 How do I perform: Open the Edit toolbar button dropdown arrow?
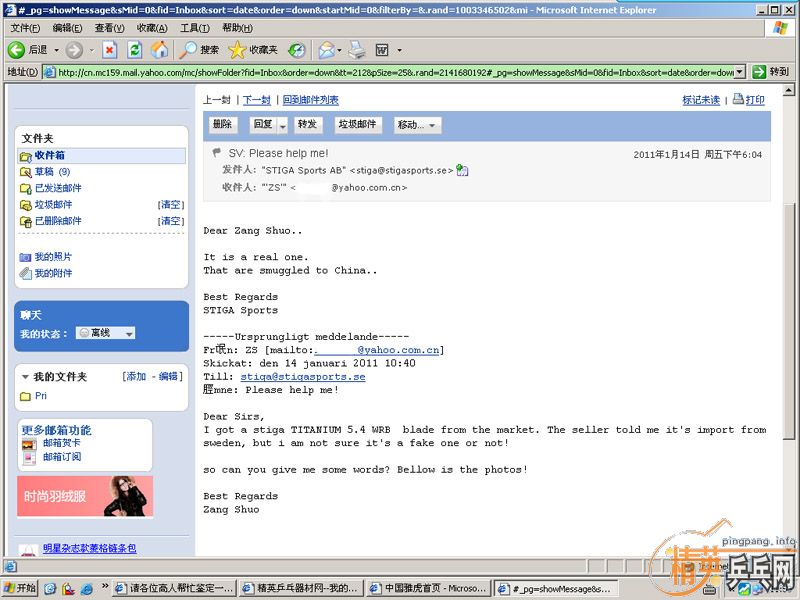[399, 50]
